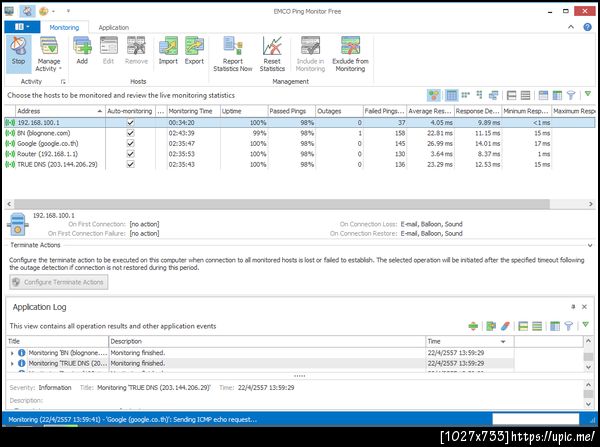Expand the Monitoring 'TRUE DNS' log entry
Viewport: 600px width, 447px height.
12,363
